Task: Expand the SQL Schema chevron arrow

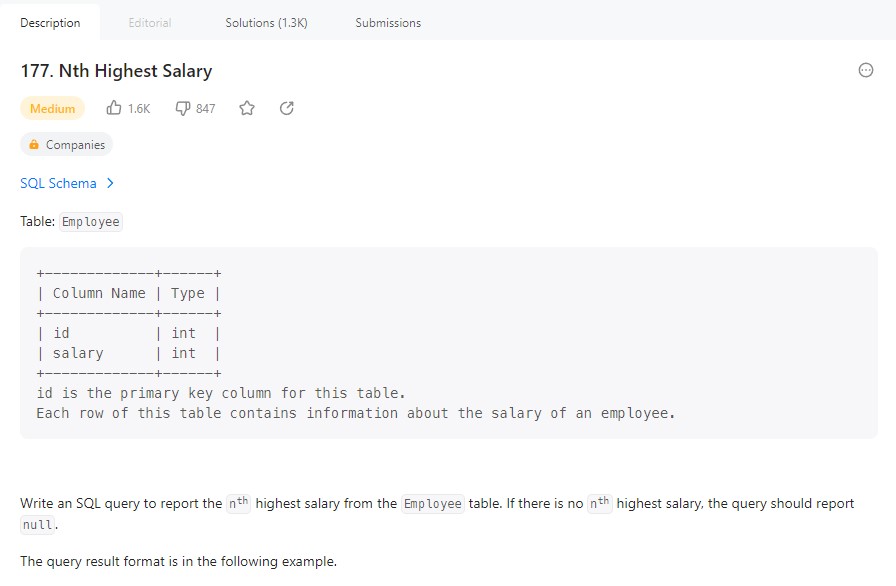Action: click(x=110, y=183)
